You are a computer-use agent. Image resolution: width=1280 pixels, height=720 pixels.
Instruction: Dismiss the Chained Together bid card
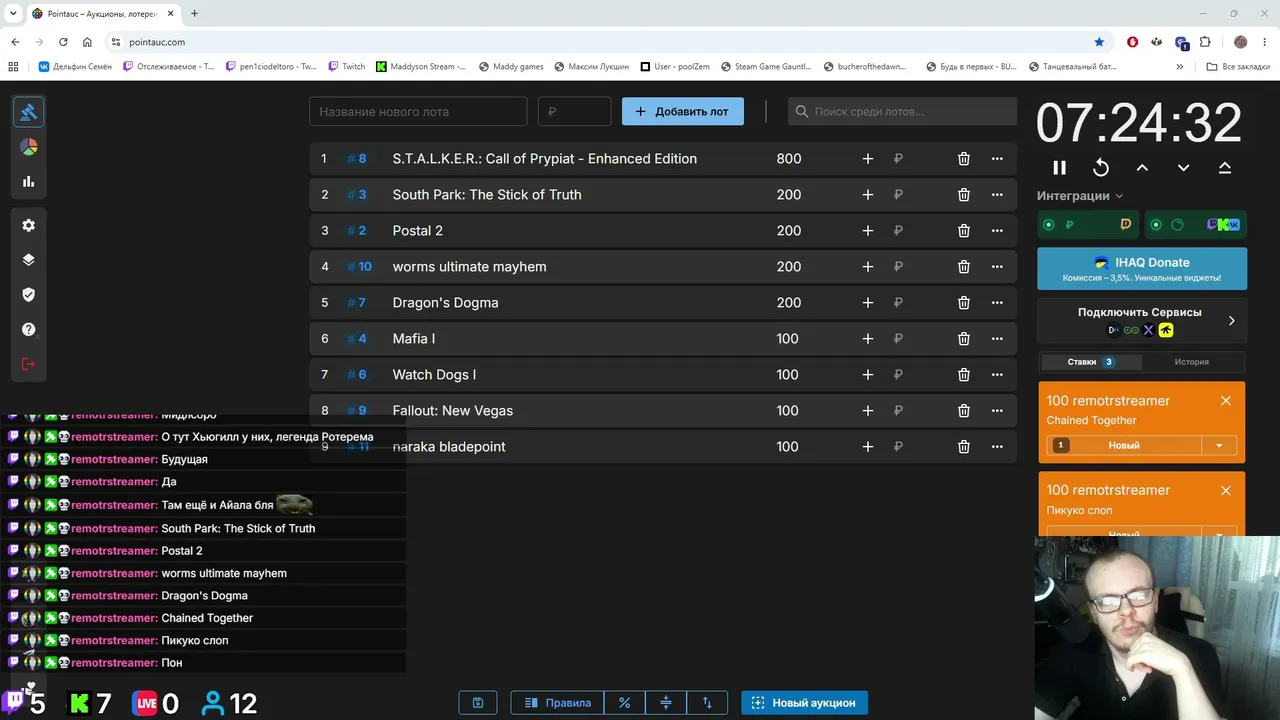(1226, 401)
